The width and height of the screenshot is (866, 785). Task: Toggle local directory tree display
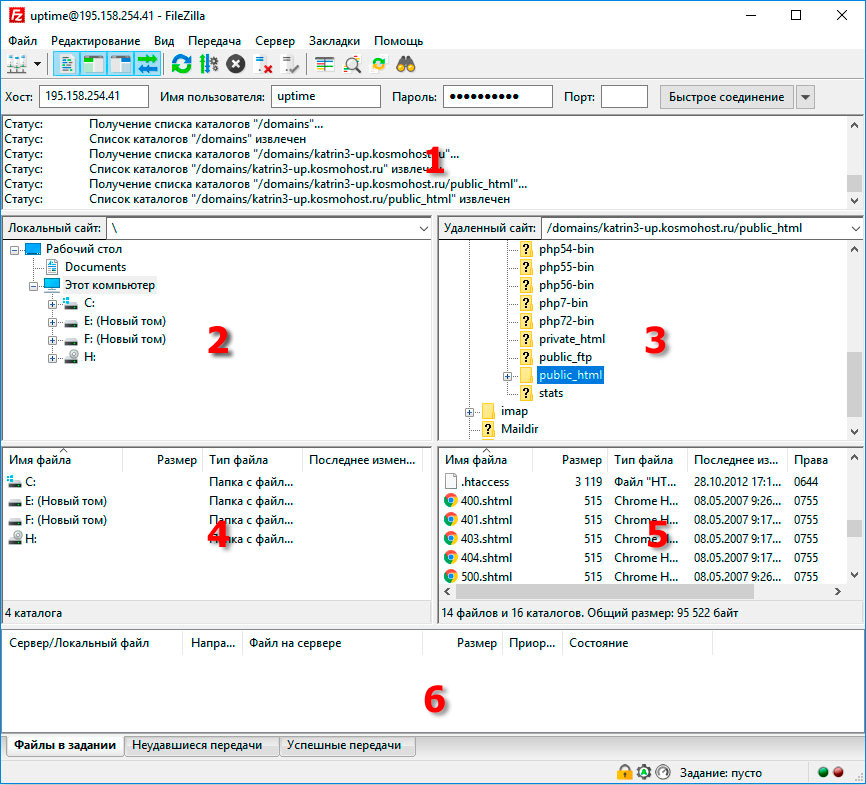click(x=93, y=64)
